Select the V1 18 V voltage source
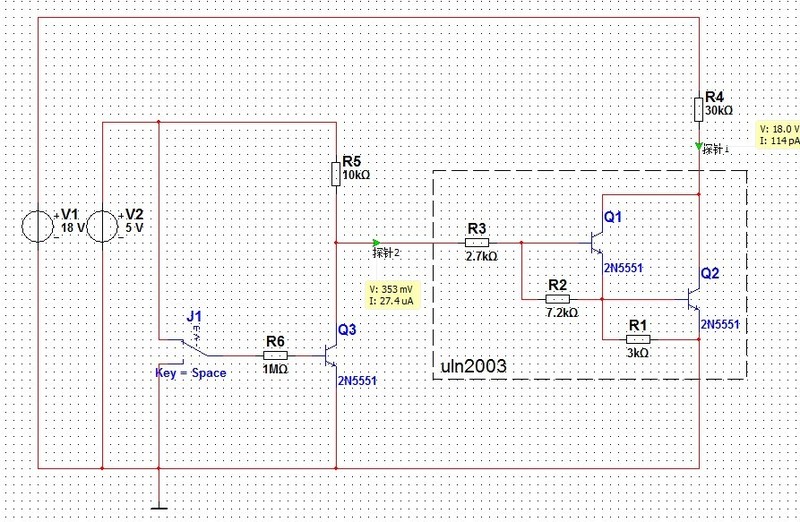This screenshot has height=522, width=800. [40, 225]
